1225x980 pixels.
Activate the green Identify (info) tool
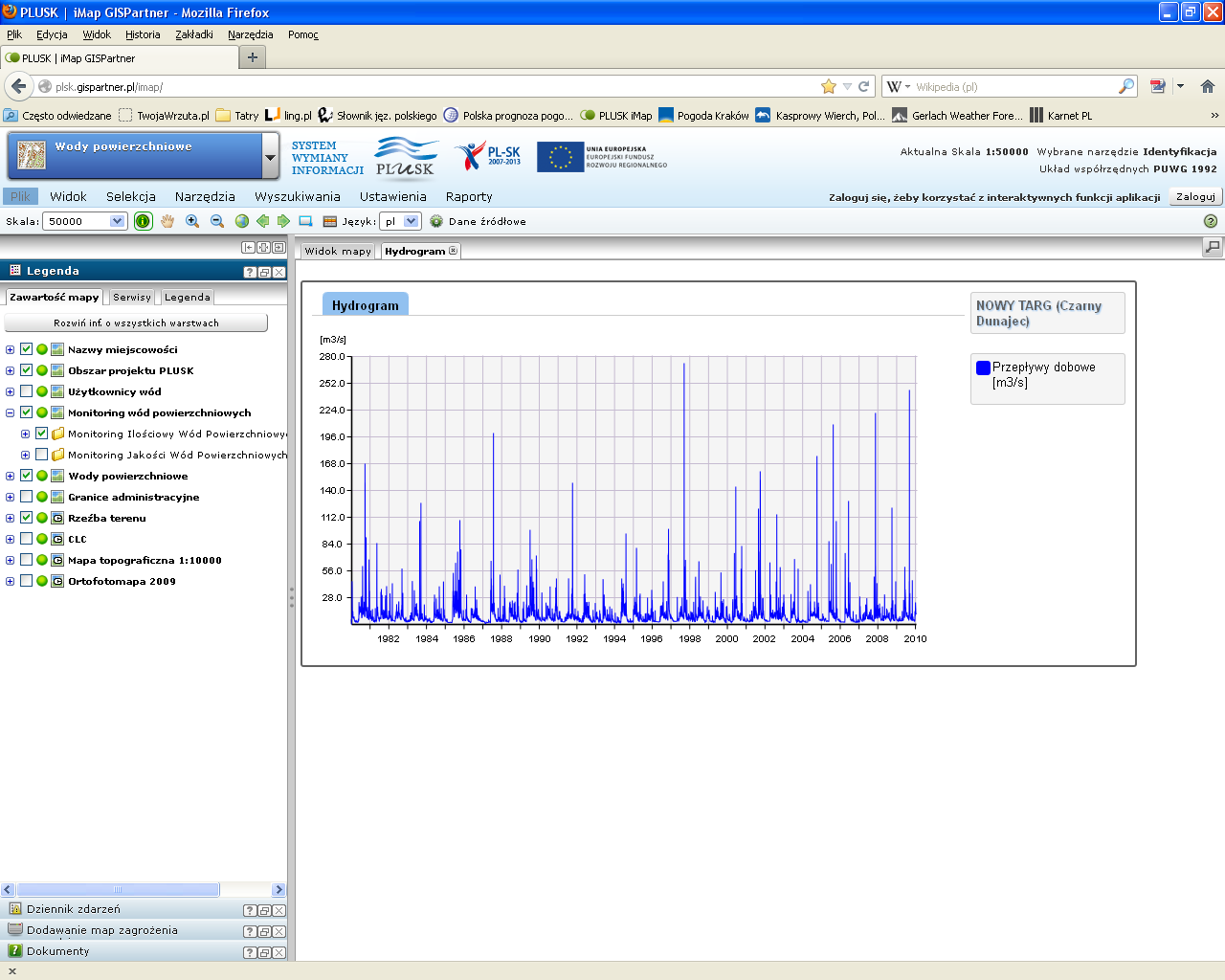pyautogui.click(x=143, y=221)
